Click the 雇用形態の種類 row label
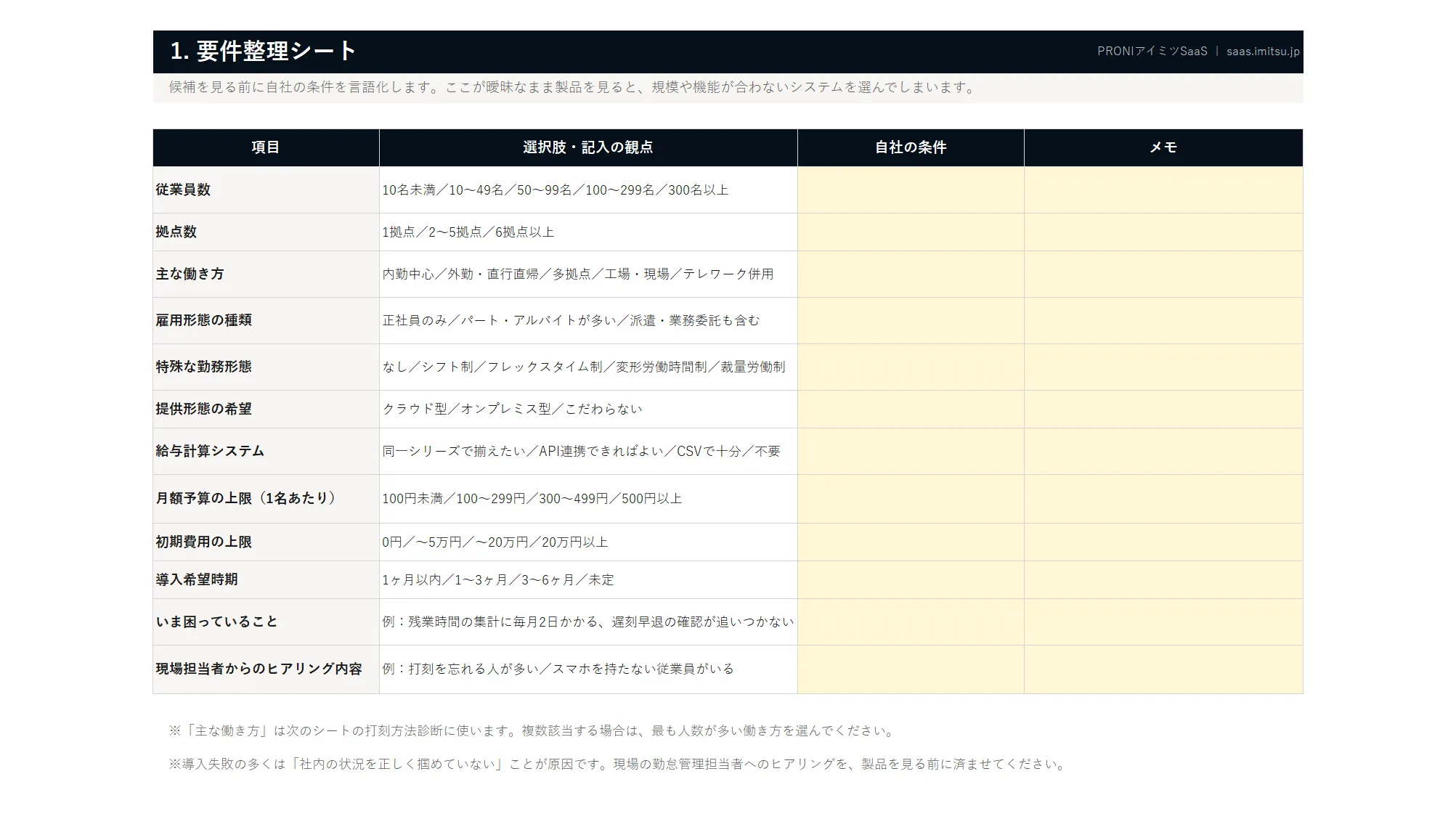Image resolution: width=1456 pixels, height=819 pixels. 204,320
